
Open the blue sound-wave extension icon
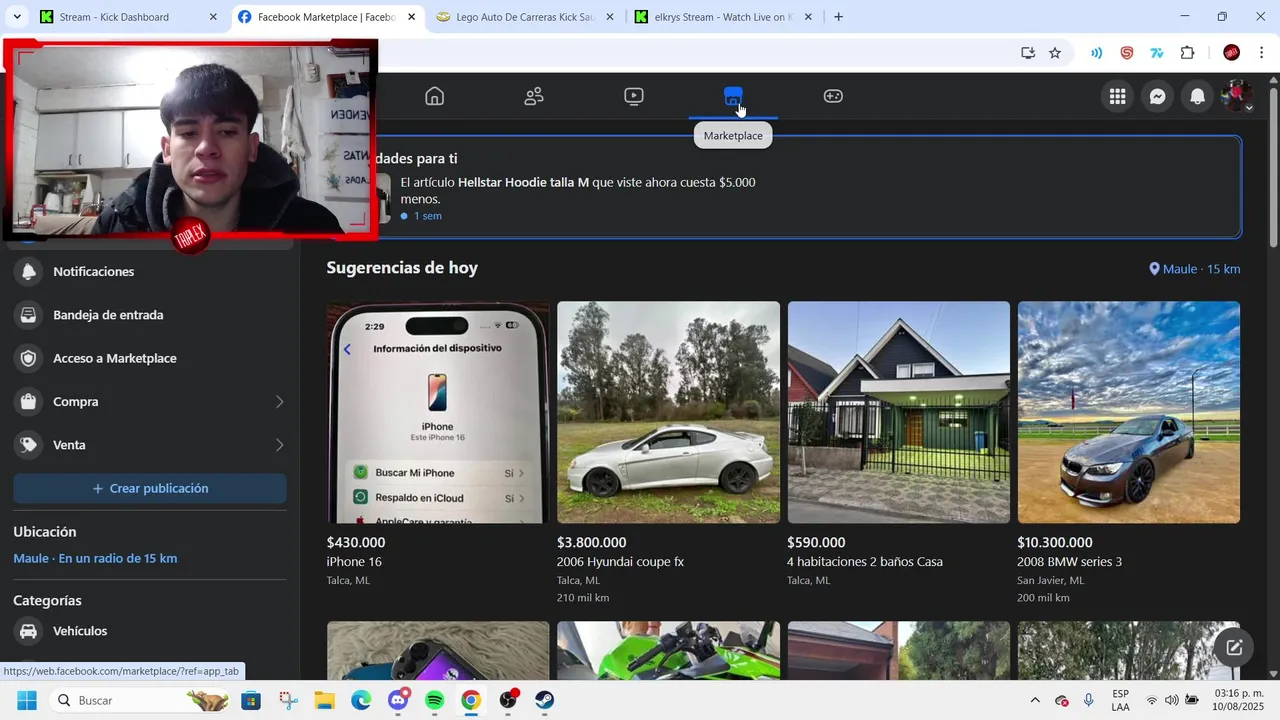pyautogui.click(x=1096, y=53)
